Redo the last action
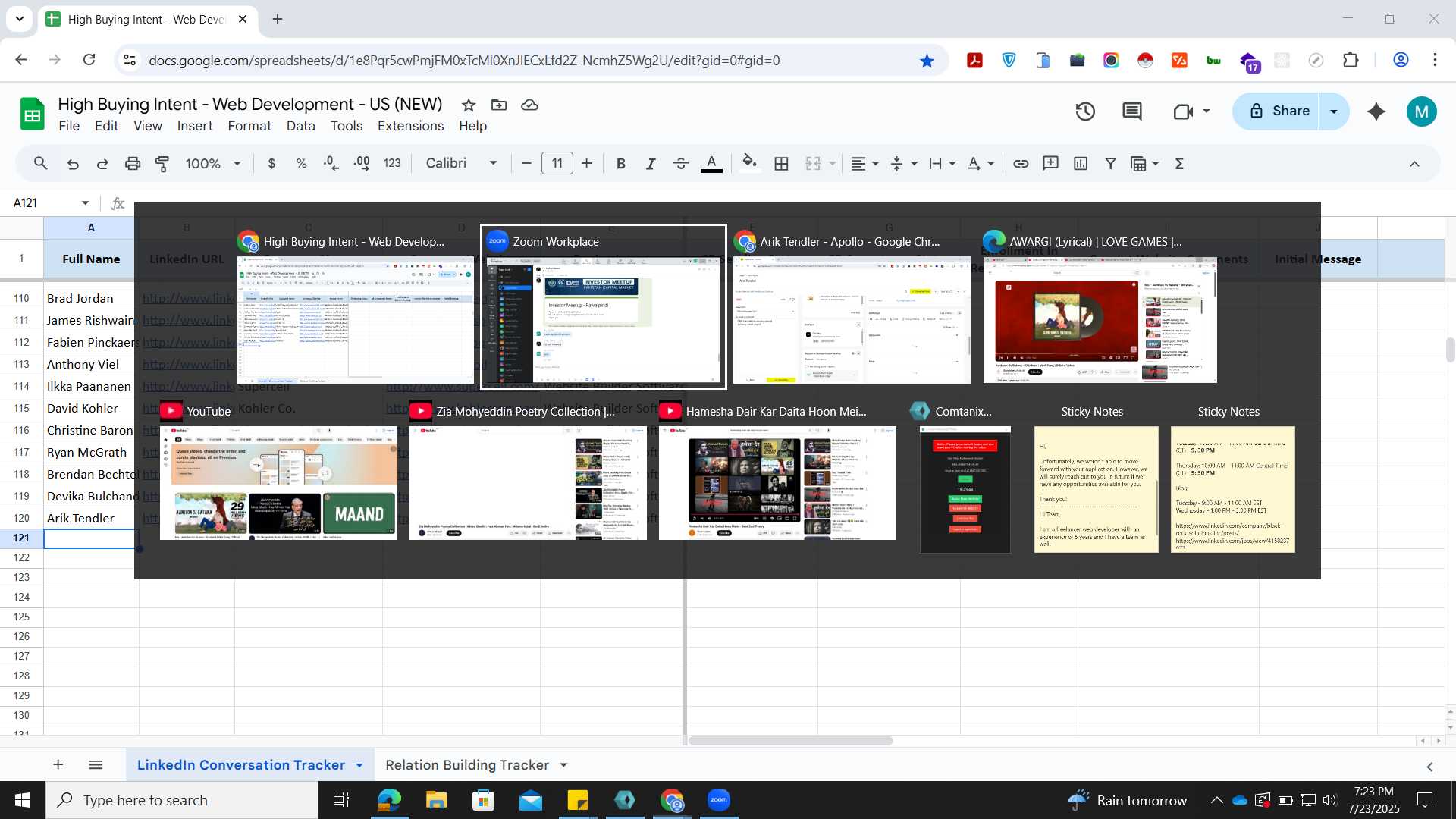The height and width of the screenshot is (819, 1456). pos(102,163)
